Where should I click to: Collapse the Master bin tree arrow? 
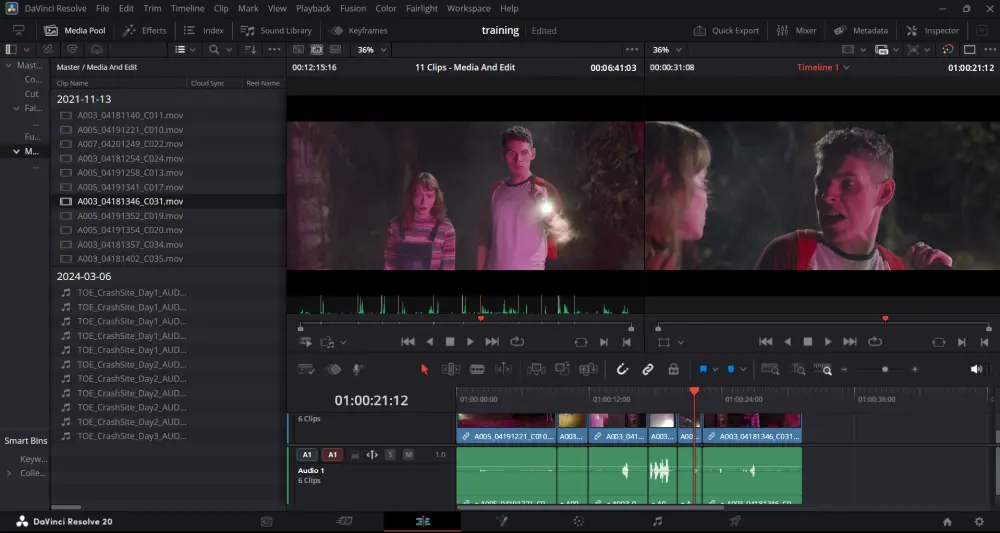coord(8,65)
